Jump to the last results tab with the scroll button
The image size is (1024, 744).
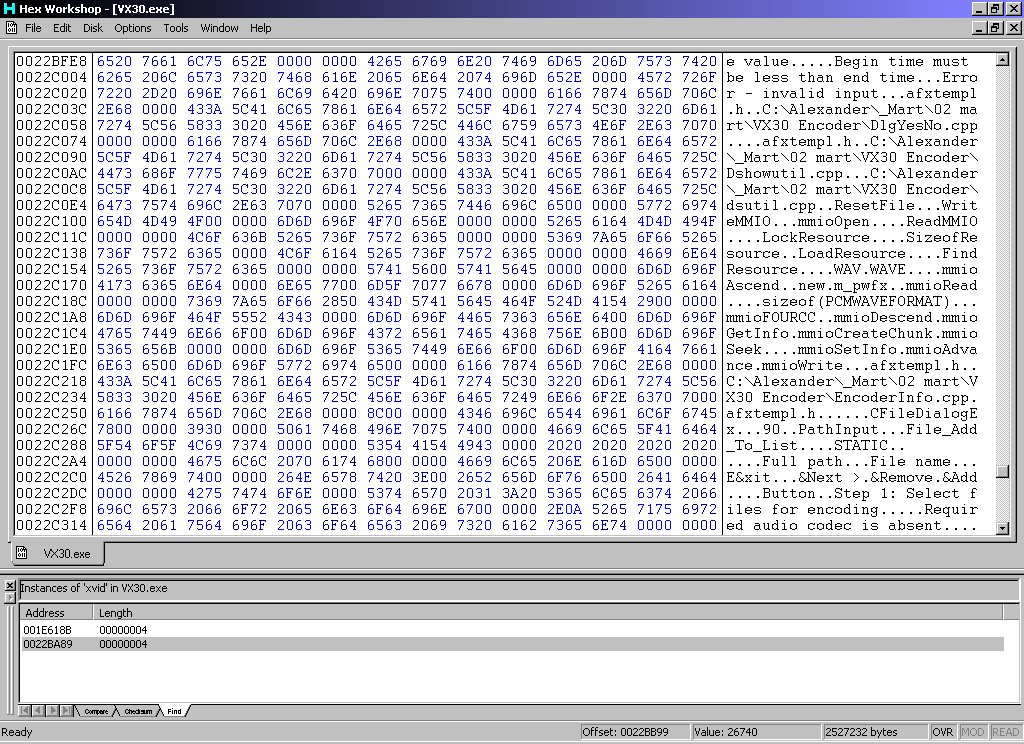[x=66, y=711]
